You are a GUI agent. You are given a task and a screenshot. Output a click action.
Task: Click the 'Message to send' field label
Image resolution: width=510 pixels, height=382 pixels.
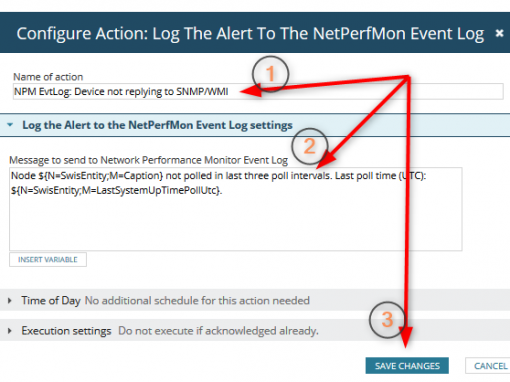click(x=148, y=160)
